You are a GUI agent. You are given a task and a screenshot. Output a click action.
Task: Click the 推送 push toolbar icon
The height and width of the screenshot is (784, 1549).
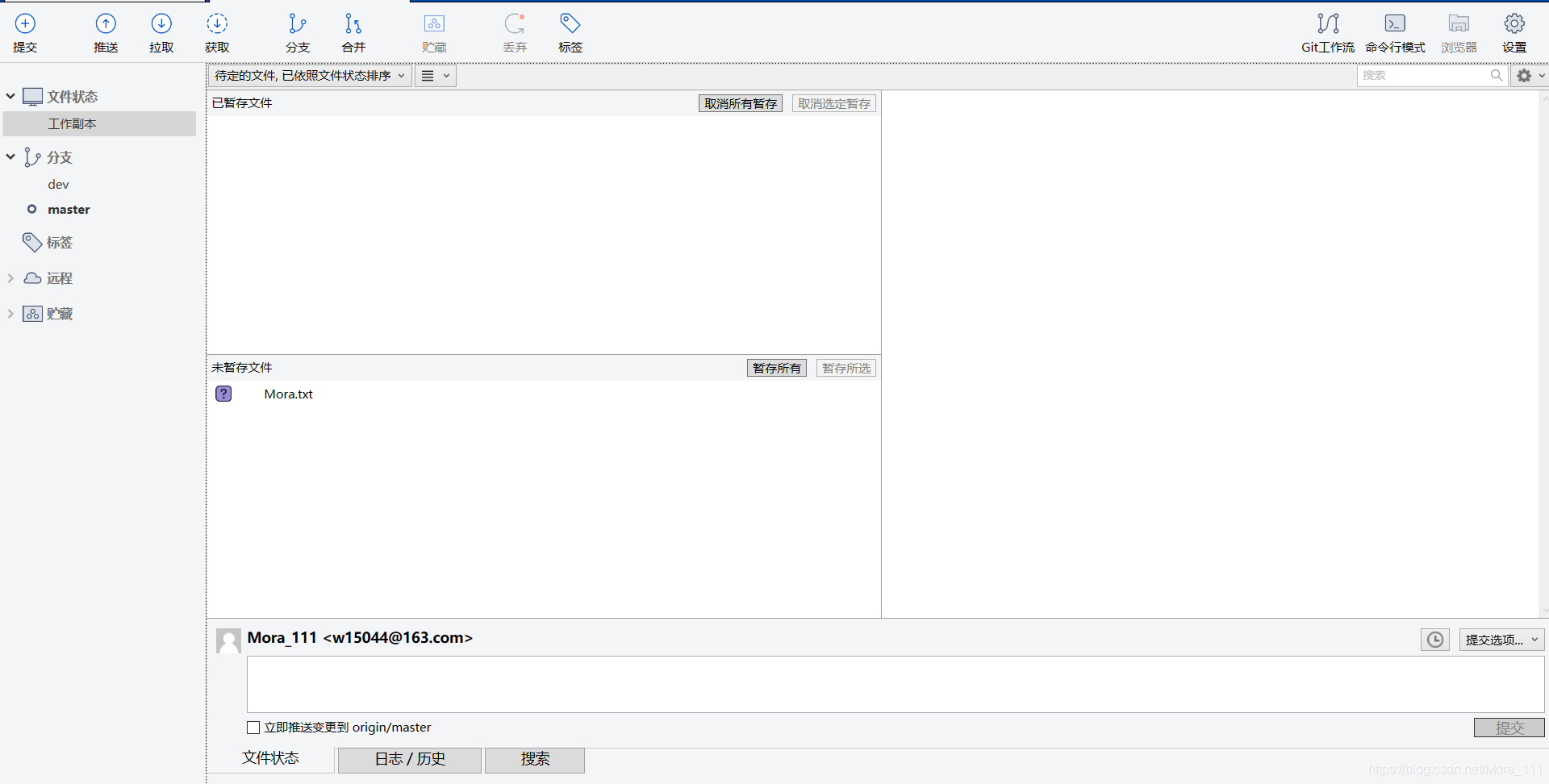106,23
